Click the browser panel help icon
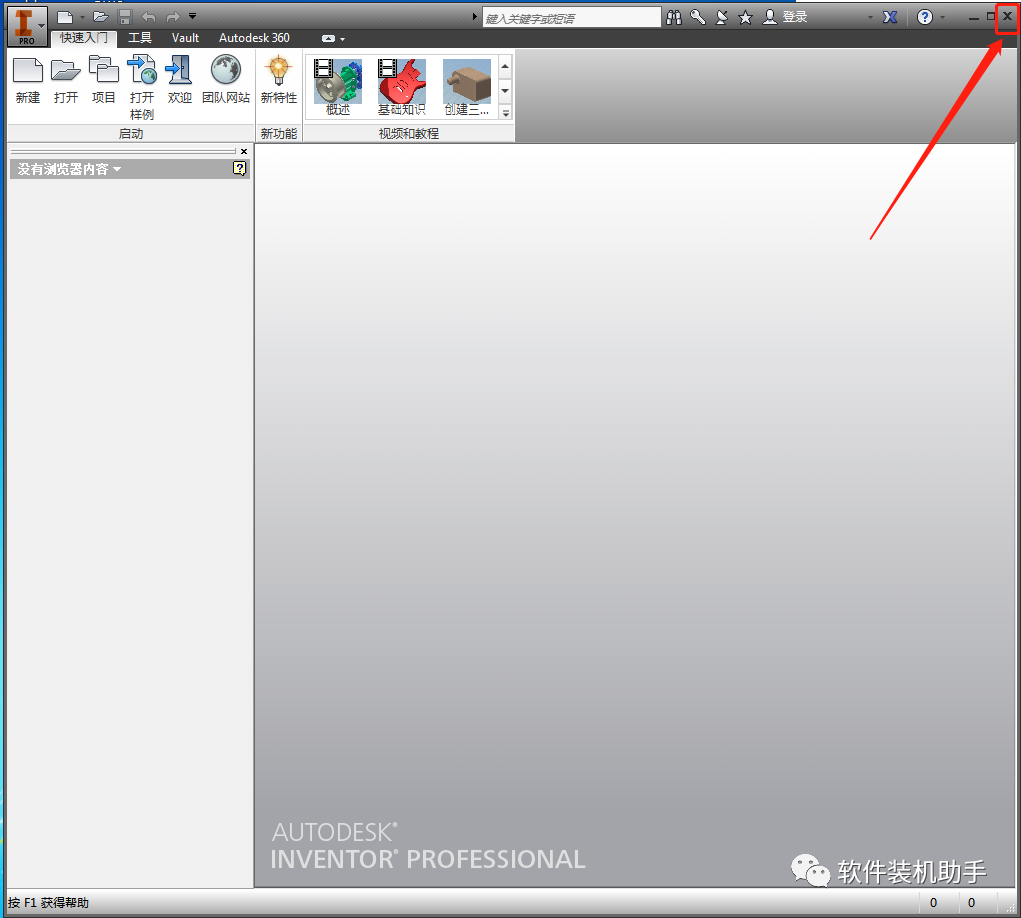 pos(240,169)
